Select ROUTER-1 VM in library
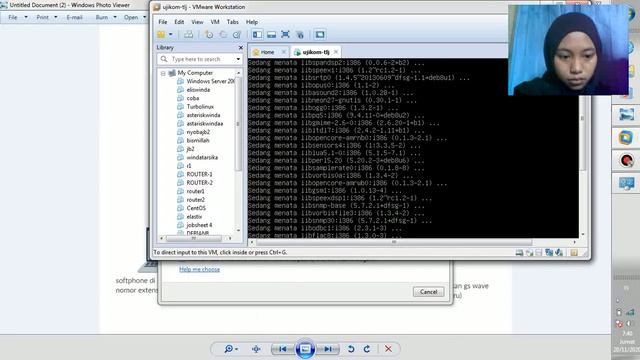Screen dimensions: 640x360 (x=199, y=174)
